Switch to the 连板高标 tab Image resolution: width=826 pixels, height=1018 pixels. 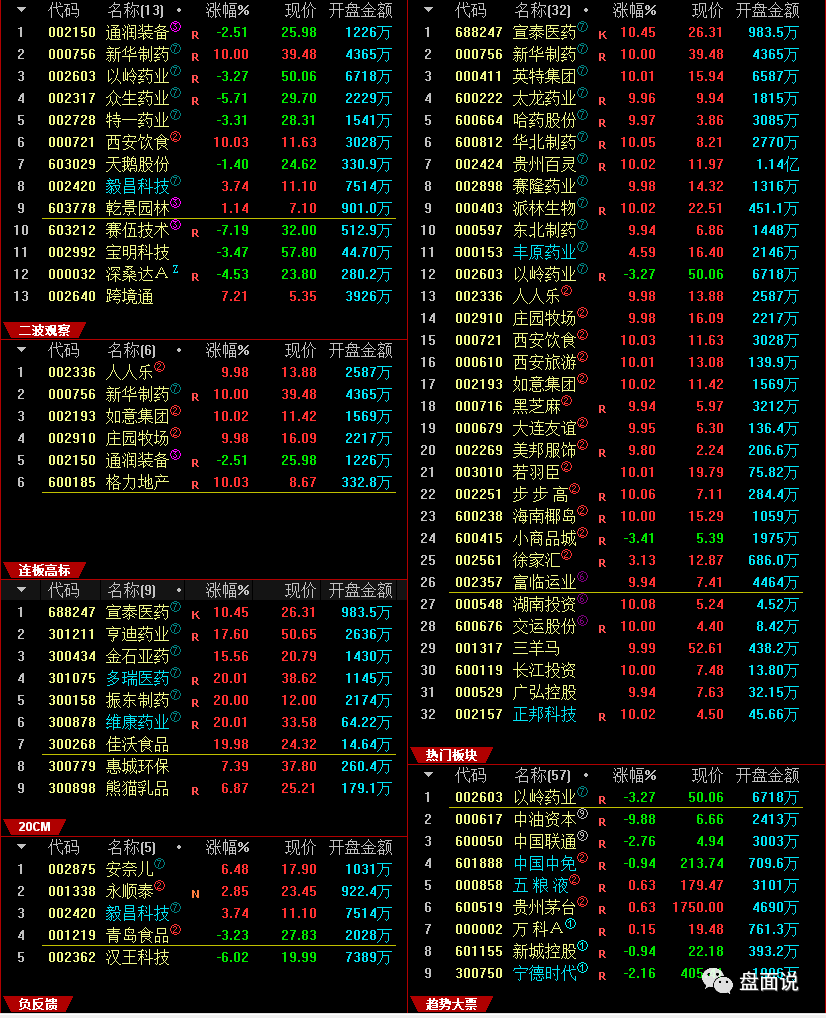(44, 571)
